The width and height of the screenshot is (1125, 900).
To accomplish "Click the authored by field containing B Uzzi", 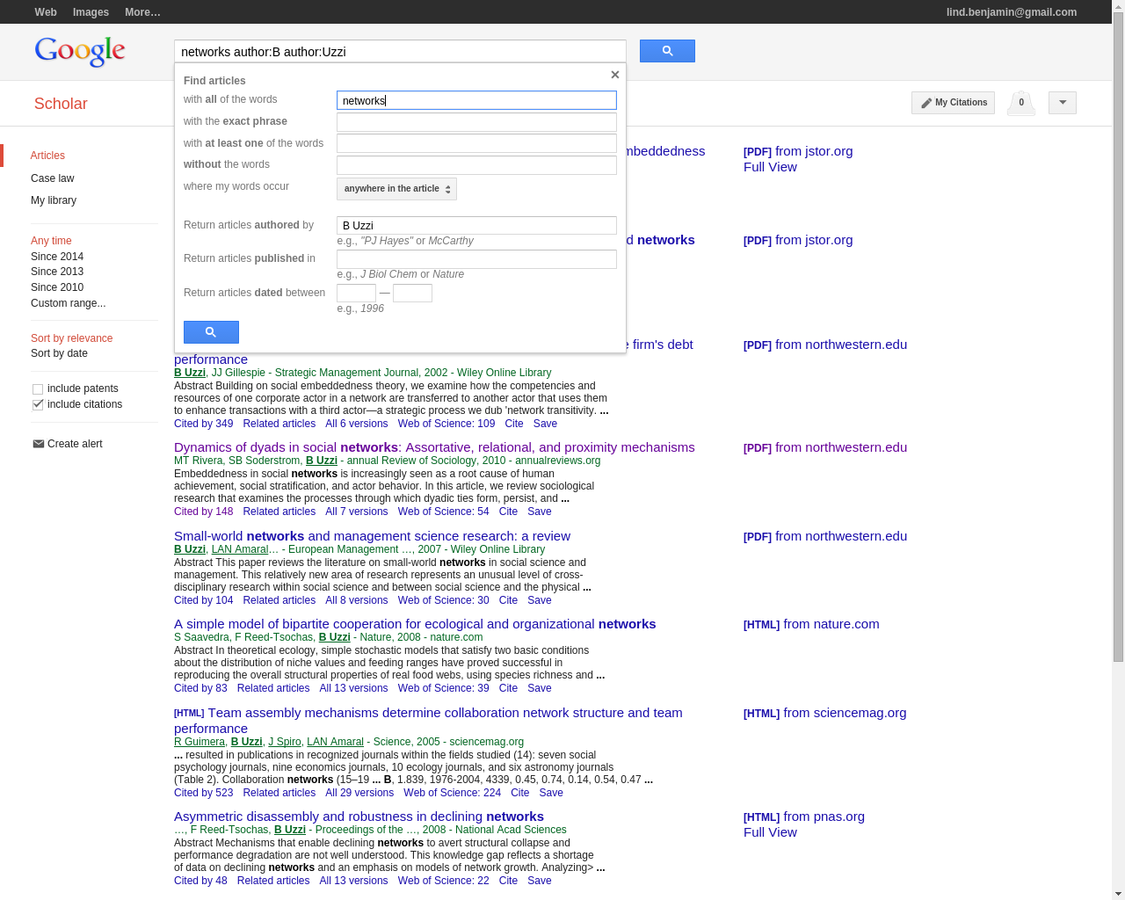I will click(x=476, y=225).
